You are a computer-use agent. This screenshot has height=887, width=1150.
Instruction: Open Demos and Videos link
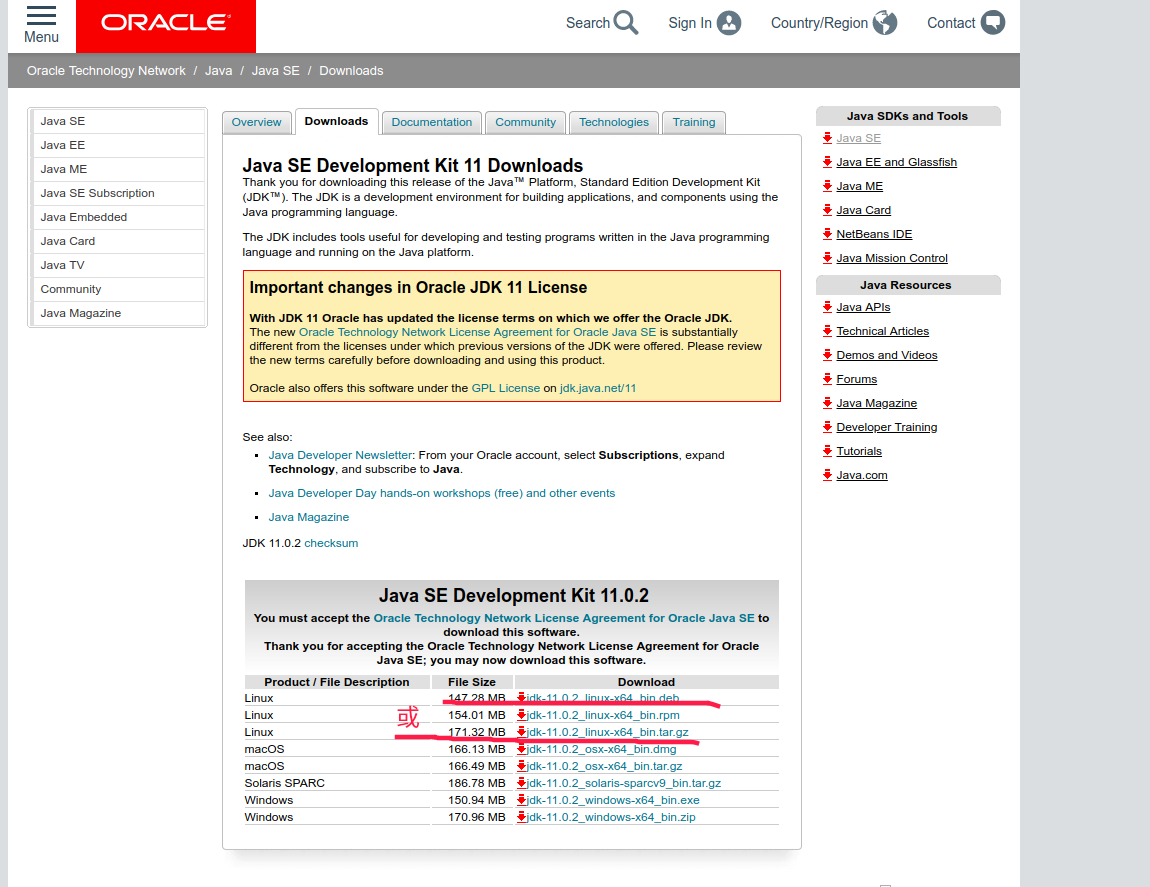point(887,355)
